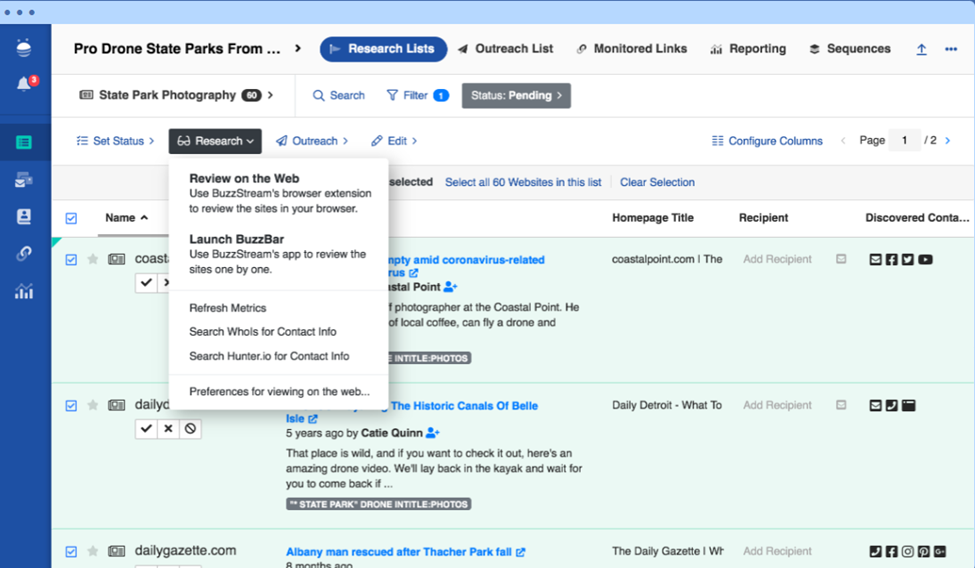
Task: Switch to Sequences tab
Action: coord(849,49)
